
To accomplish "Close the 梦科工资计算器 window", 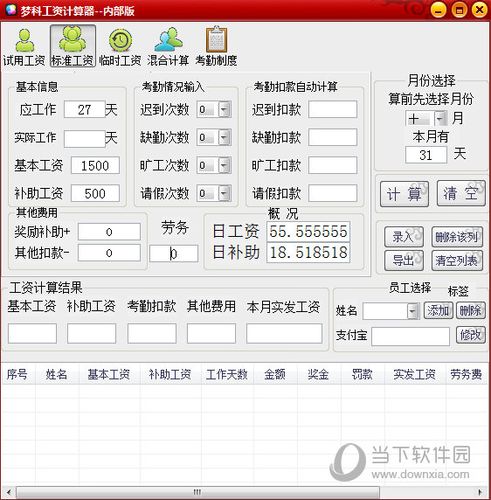I will [480, 10].
